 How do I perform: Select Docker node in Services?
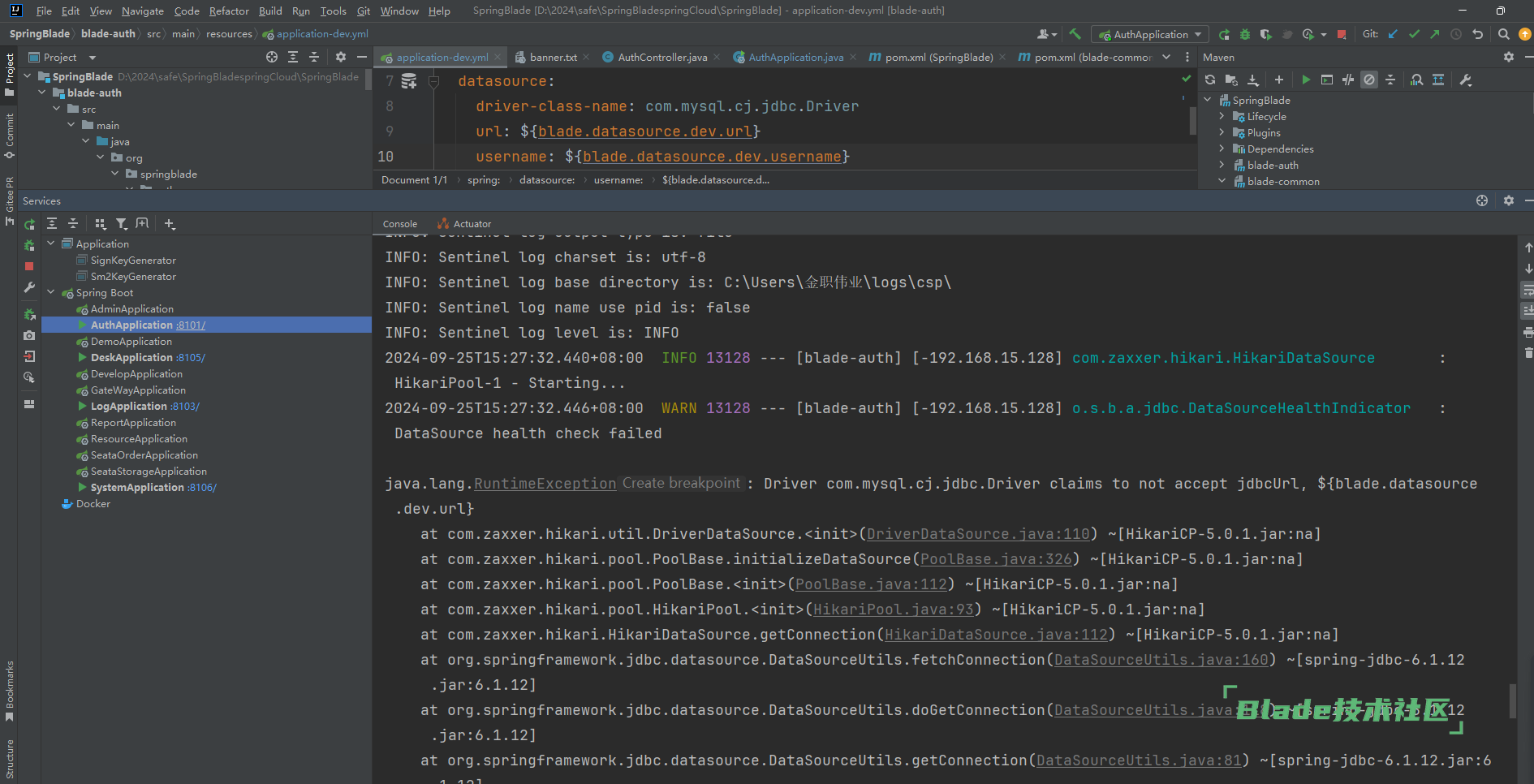click(x=86, y=503)
